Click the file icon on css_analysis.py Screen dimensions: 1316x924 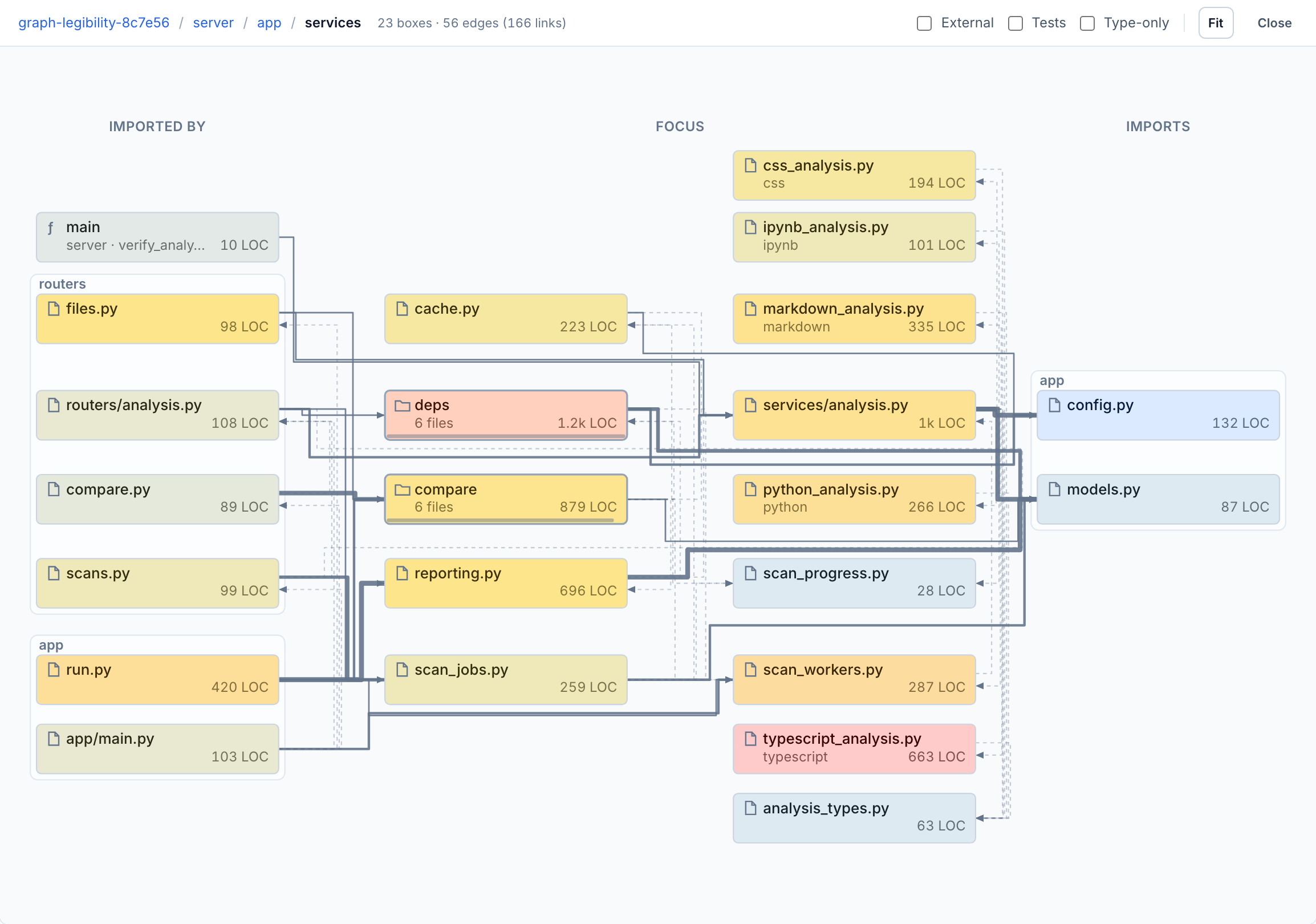pyautogui.click(x=750, y=165)
